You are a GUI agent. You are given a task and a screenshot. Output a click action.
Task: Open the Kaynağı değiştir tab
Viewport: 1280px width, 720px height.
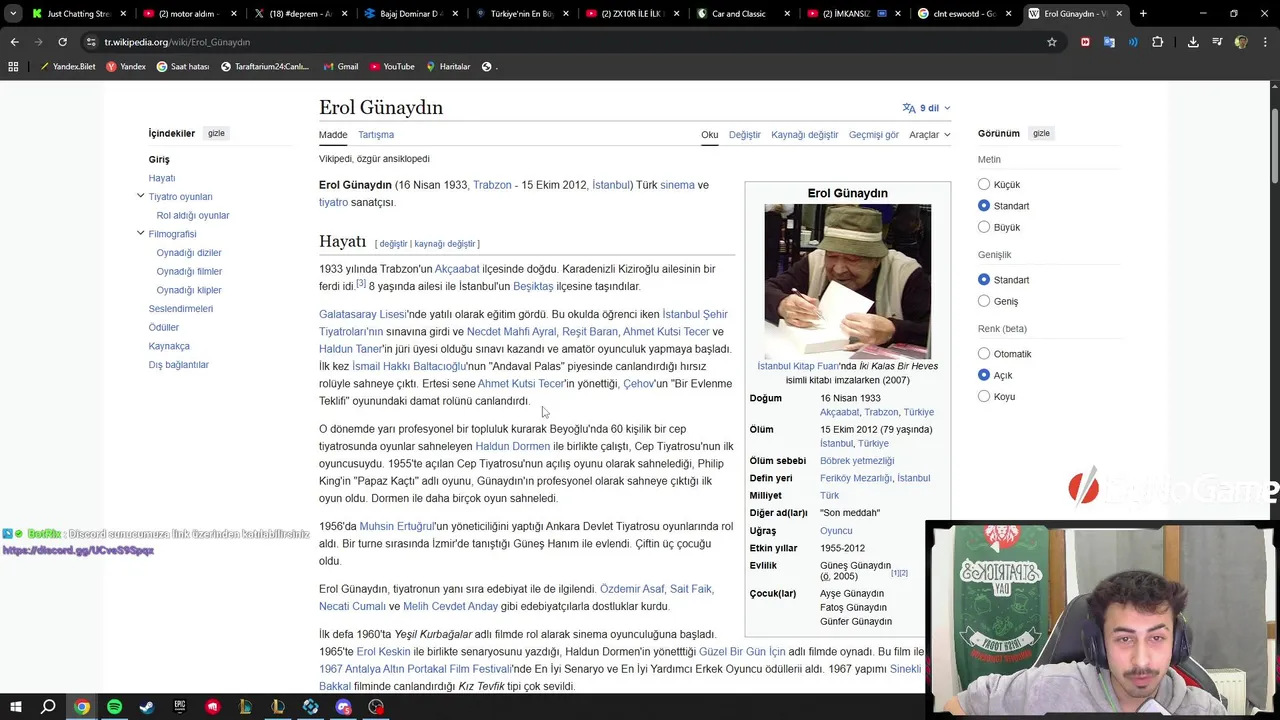pyautogui.click(x=805, y=135)
